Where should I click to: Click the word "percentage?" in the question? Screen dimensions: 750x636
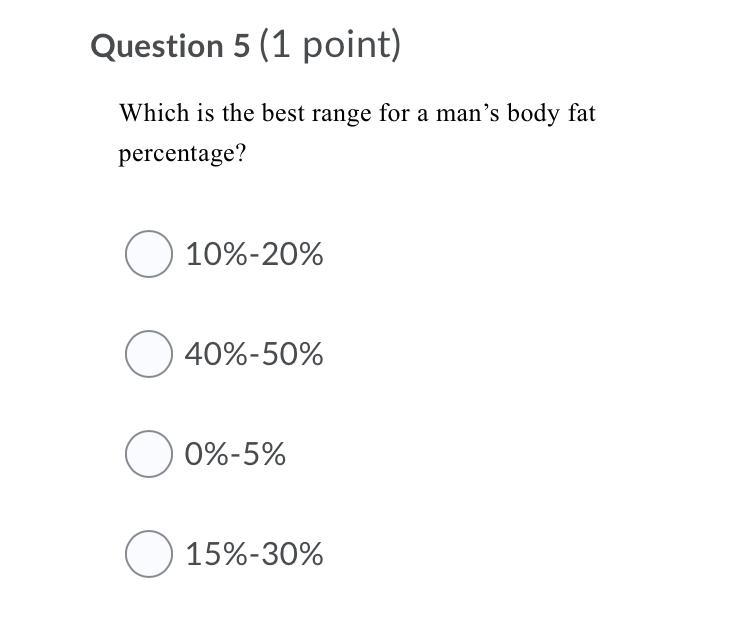click(x=182, y=154)
